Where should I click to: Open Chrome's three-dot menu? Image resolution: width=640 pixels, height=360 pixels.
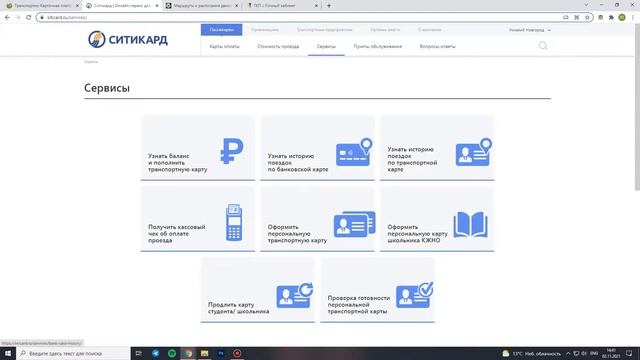click(633, 17)
